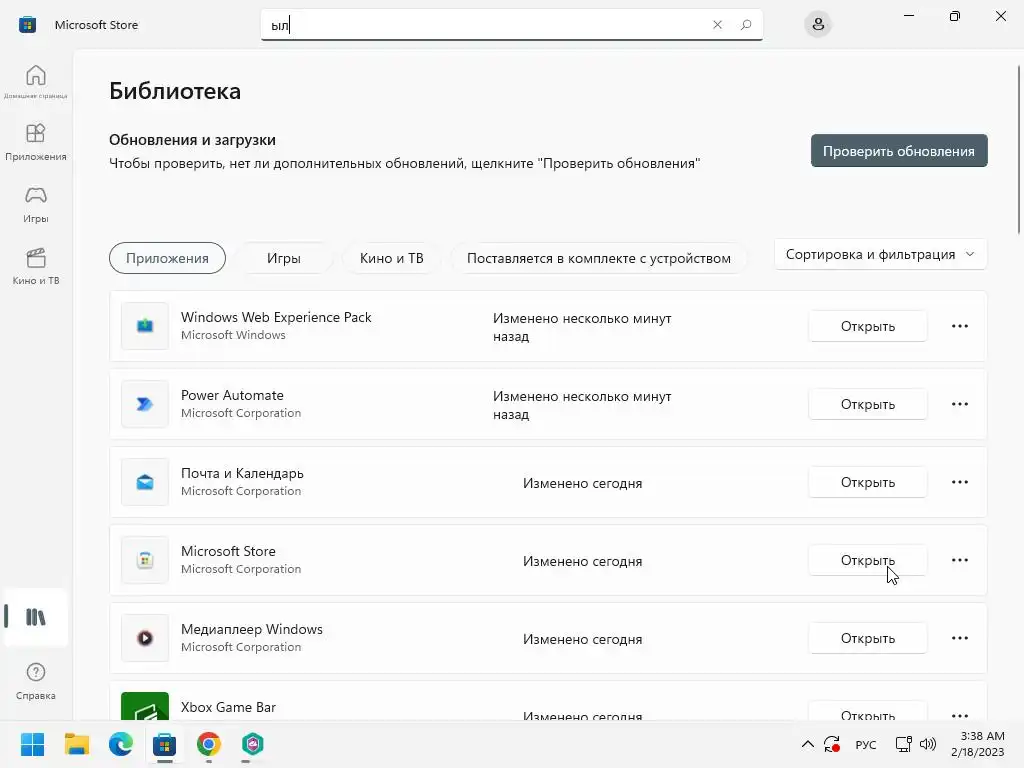Click the user account profile icon
The image size is (1024, 768).
click(818, 25)
